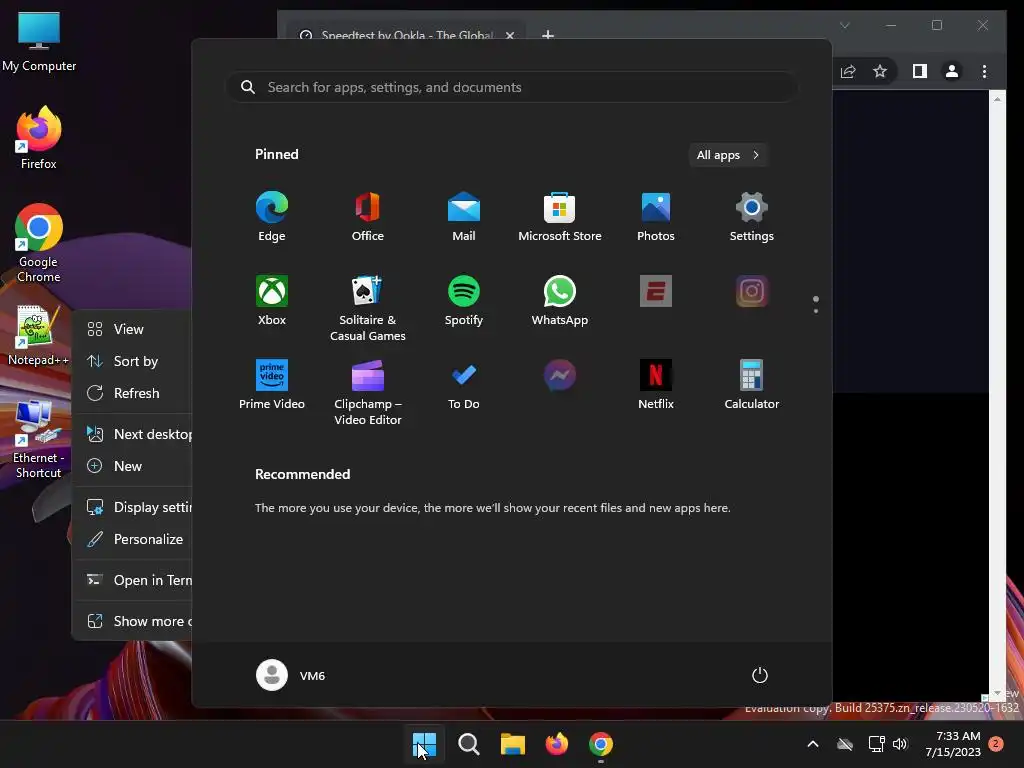The width and height of the screenshot is (1024, 768).
Task: Click Refresh in desktop context menu
Action: [x=133, y=393]
